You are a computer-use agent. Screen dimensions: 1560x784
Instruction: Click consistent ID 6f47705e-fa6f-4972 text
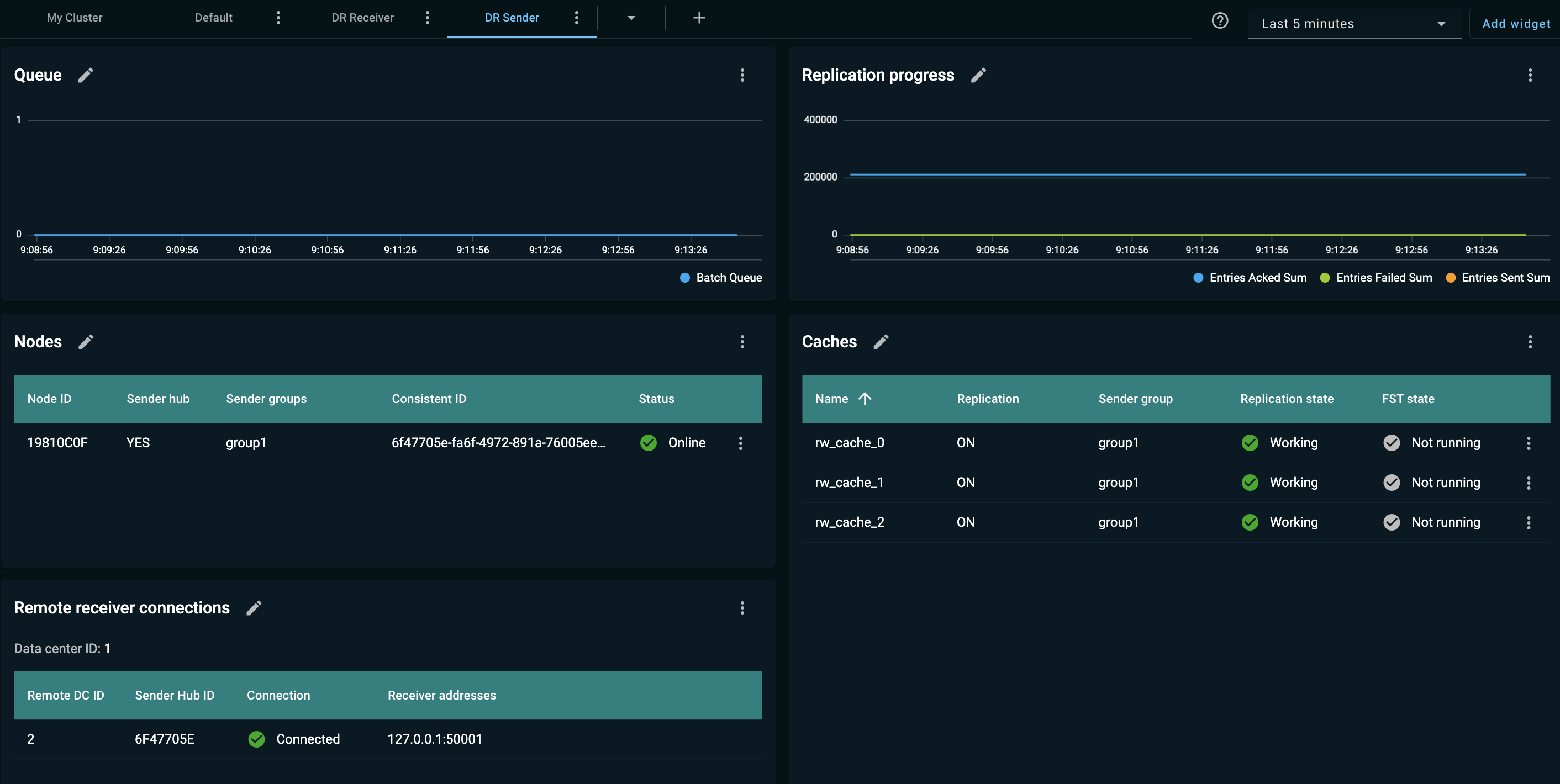coord(498,443)
